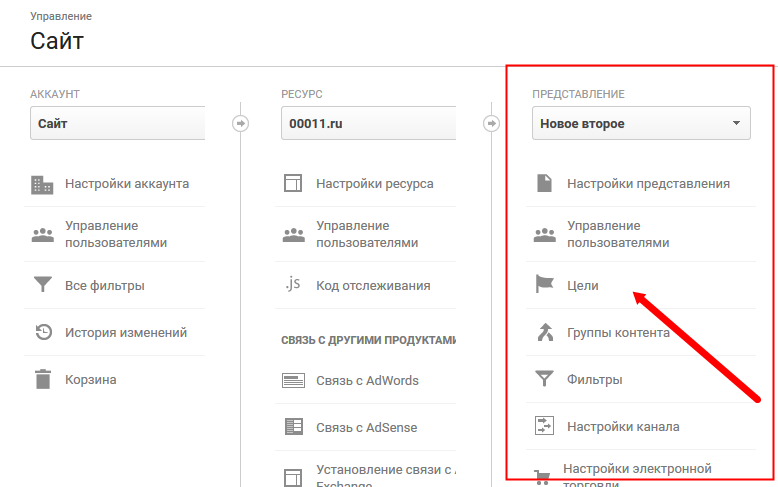
Task: Click arrow icon between property and view columns
Action: (x=492, y=123)
